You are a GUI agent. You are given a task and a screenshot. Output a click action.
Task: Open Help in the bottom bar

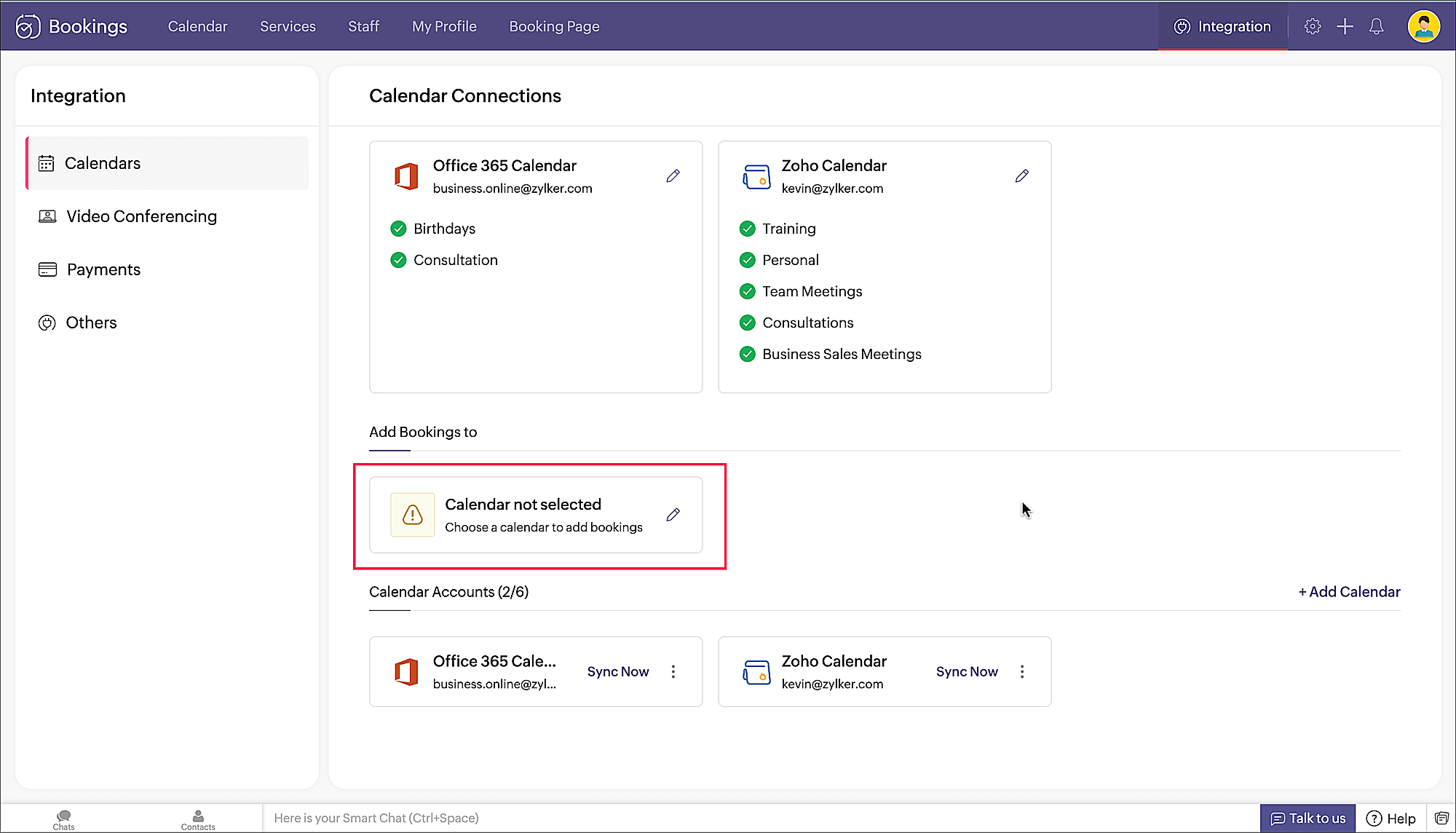click(x=1390, y=818)
